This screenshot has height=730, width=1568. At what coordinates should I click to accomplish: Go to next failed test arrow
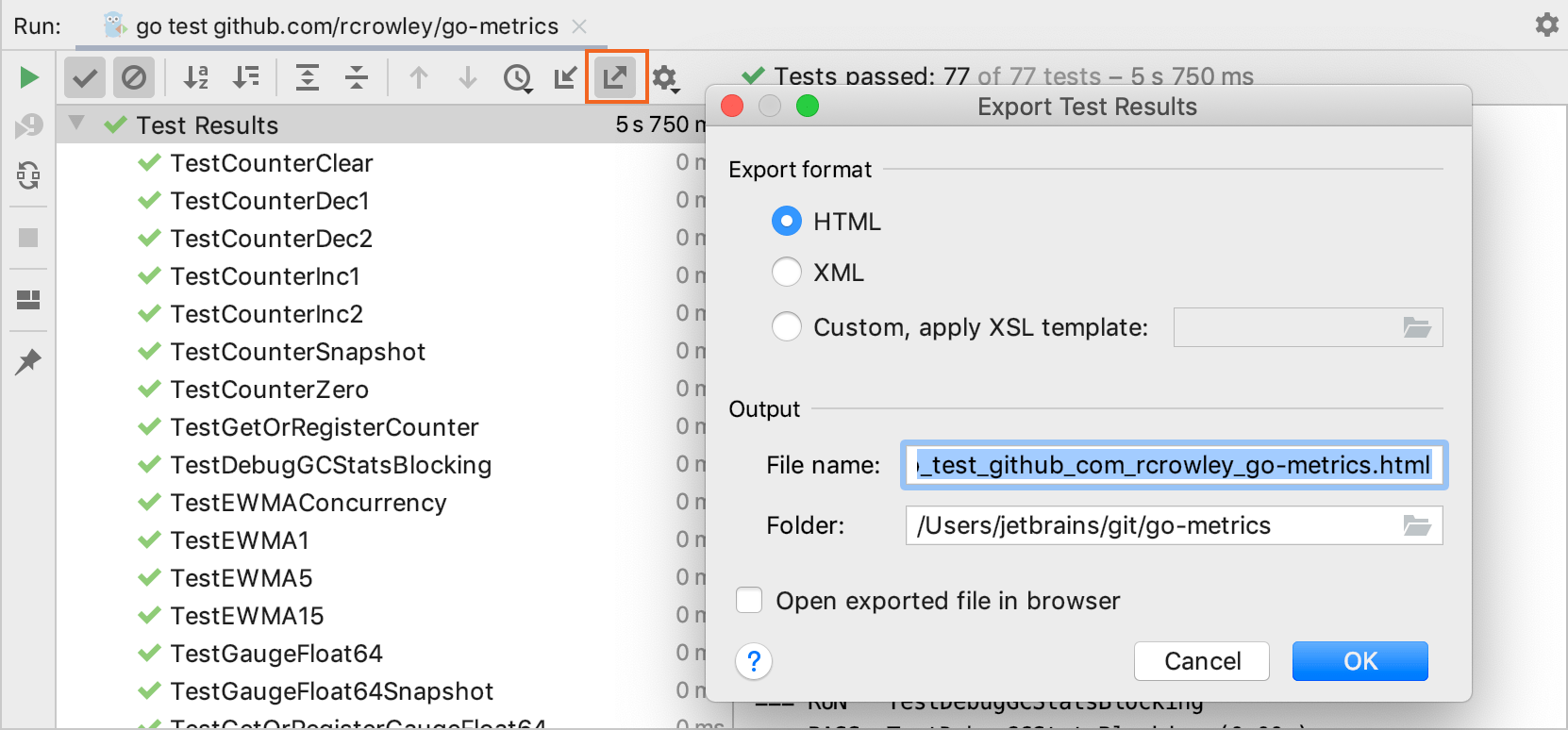[468, 77]
